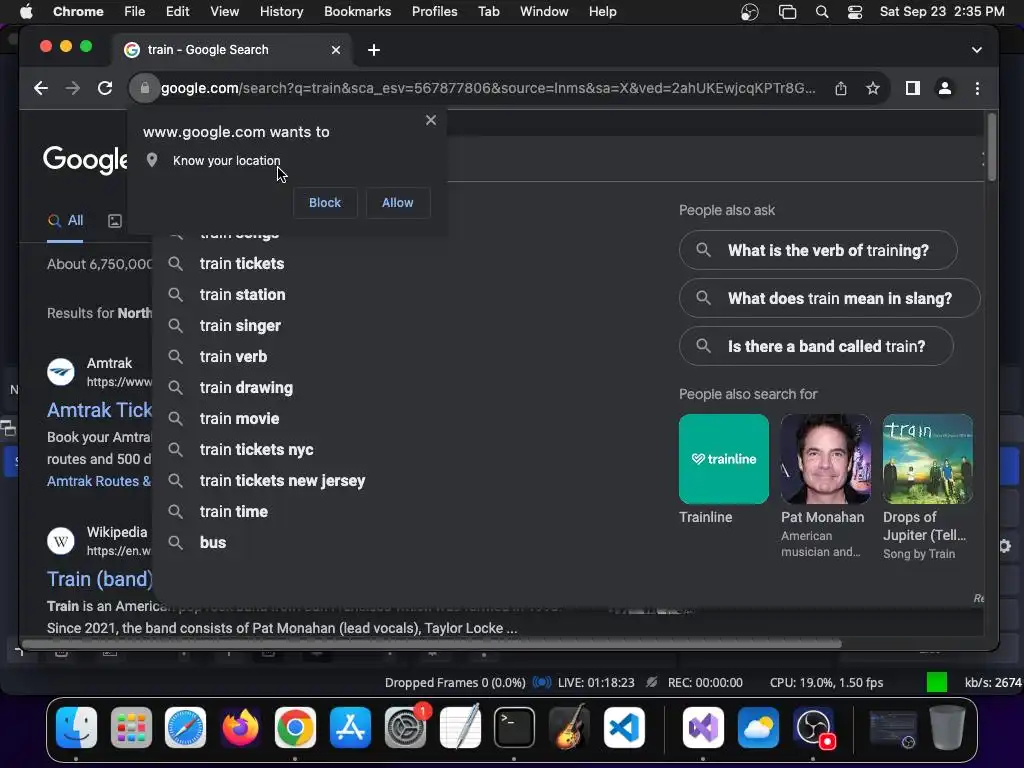Open a new browser tab
Screen dimensions: 1024x768
(x=374, y=50)
